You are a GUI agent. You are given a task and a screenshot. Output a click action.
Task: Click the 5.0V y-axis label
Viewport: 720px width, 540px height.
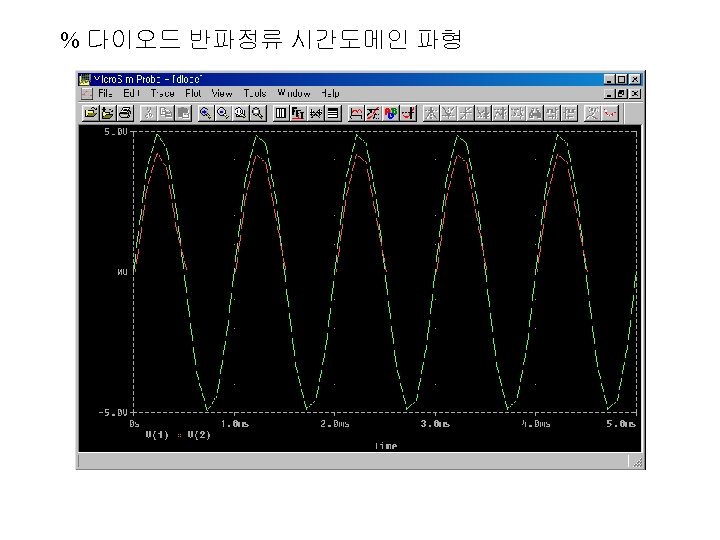click(x=115, y=132)
